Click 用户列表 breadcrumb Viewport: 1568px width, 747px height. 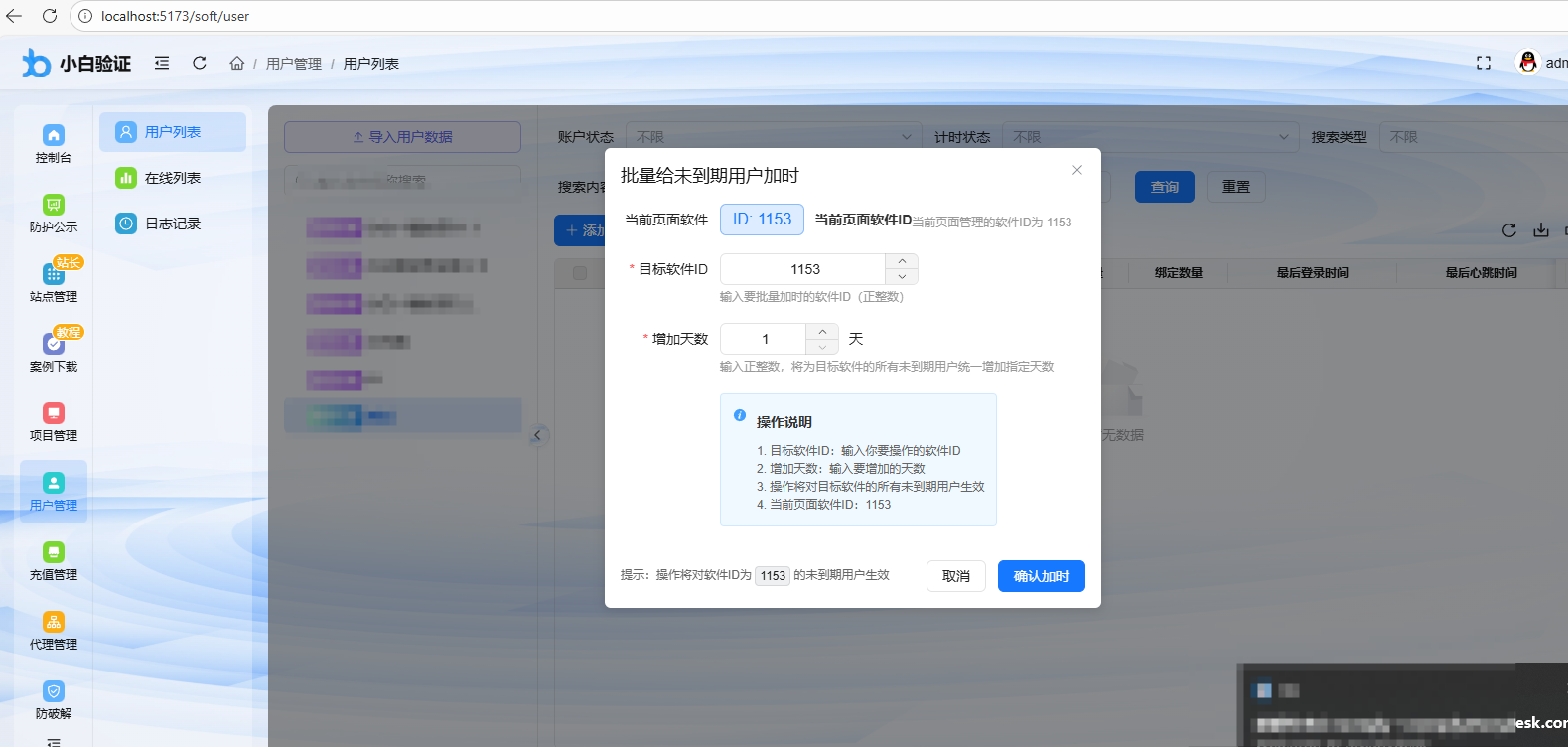[x=371, y=64]
